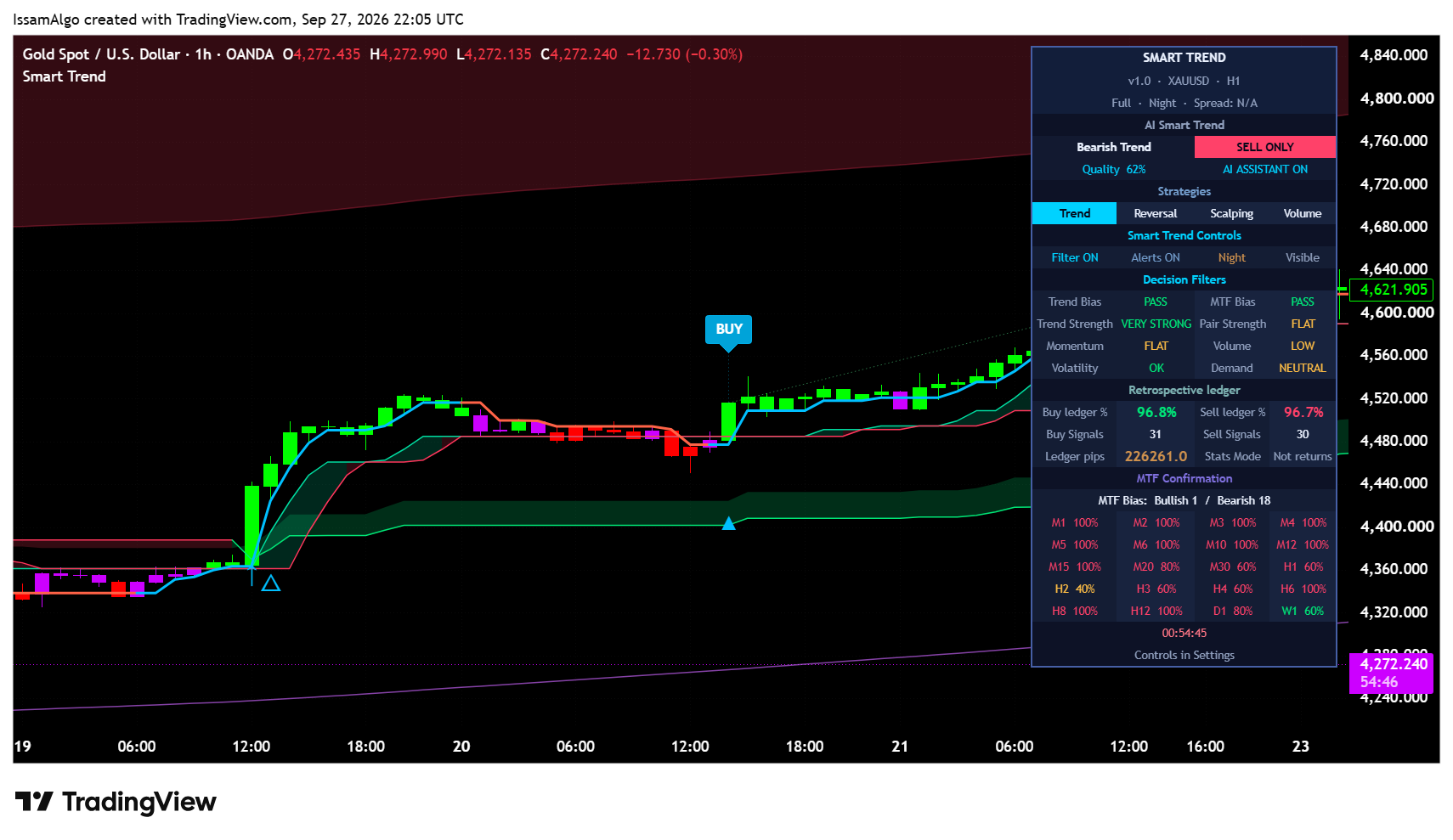Click the Controls in Settings text
The height and width of the screenshot is (840, 1453).
tap(1184, 655)
